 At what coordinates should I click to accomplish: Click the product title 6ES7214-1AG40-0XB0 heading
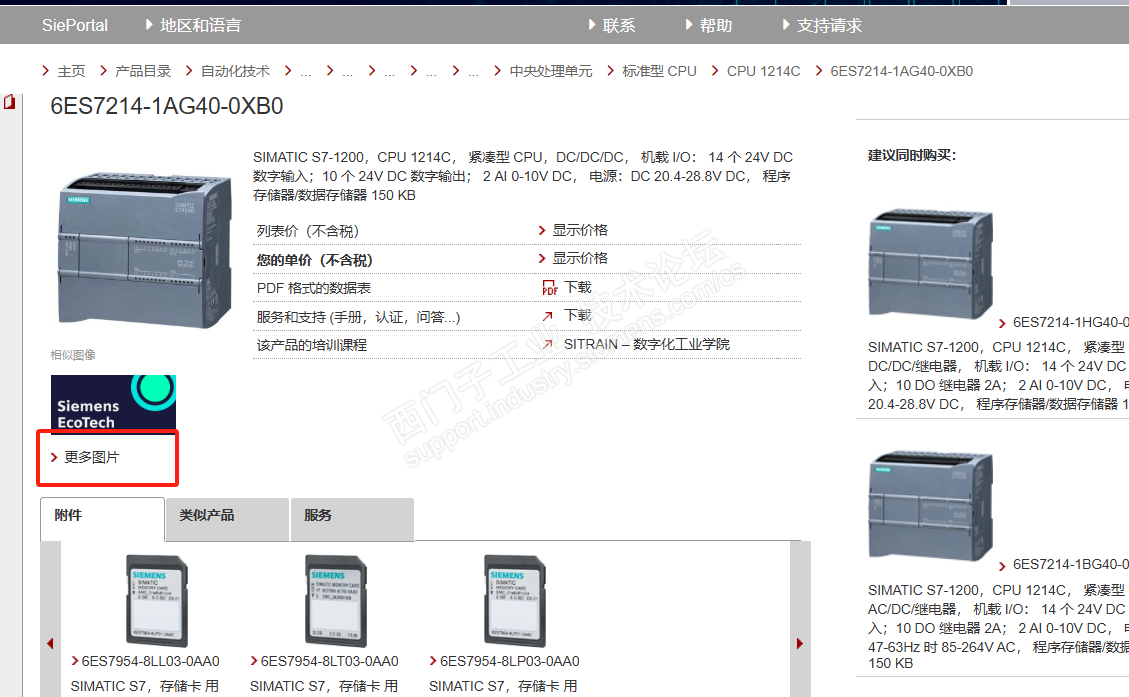(166, 107)
